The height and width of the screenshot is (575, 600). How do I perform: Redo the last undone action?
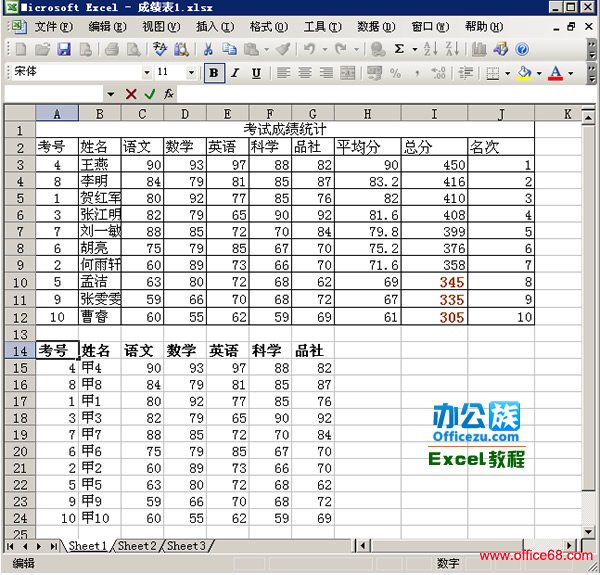pos(341,49)
